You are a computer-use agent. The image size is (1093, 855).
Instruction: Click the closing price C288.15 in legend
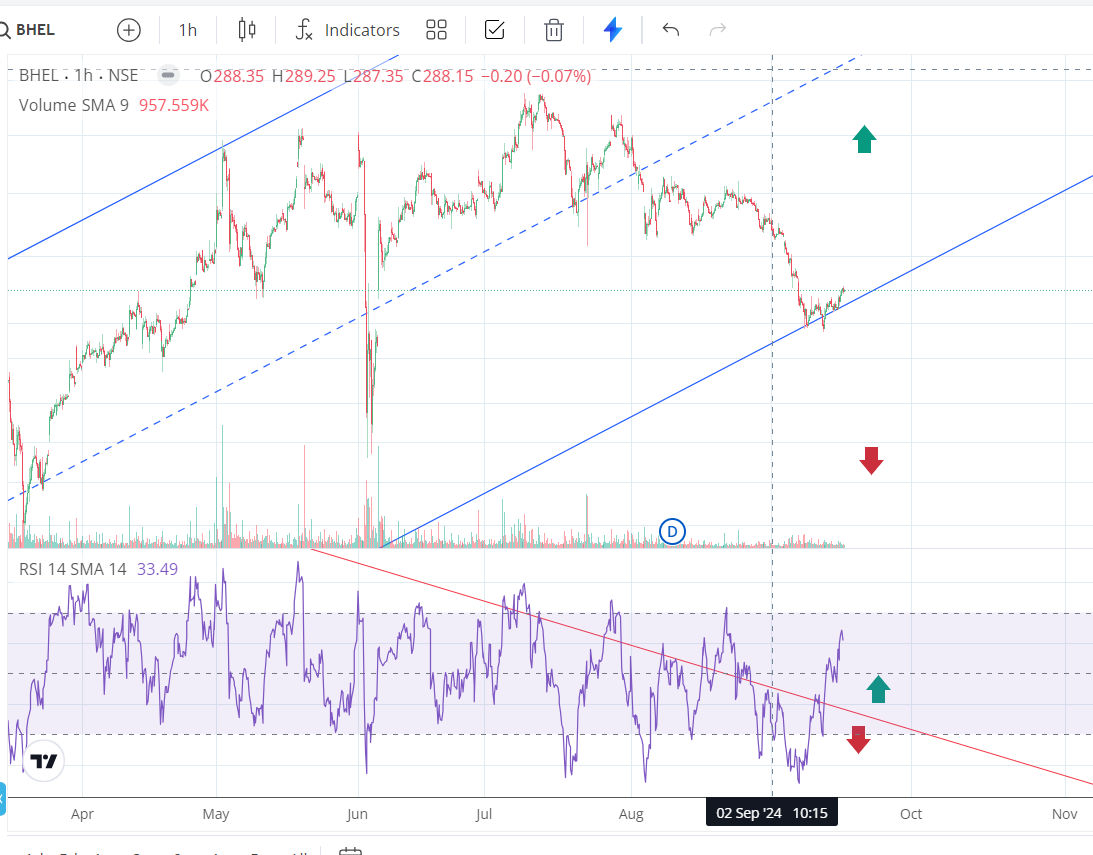(x=442, y=76)
